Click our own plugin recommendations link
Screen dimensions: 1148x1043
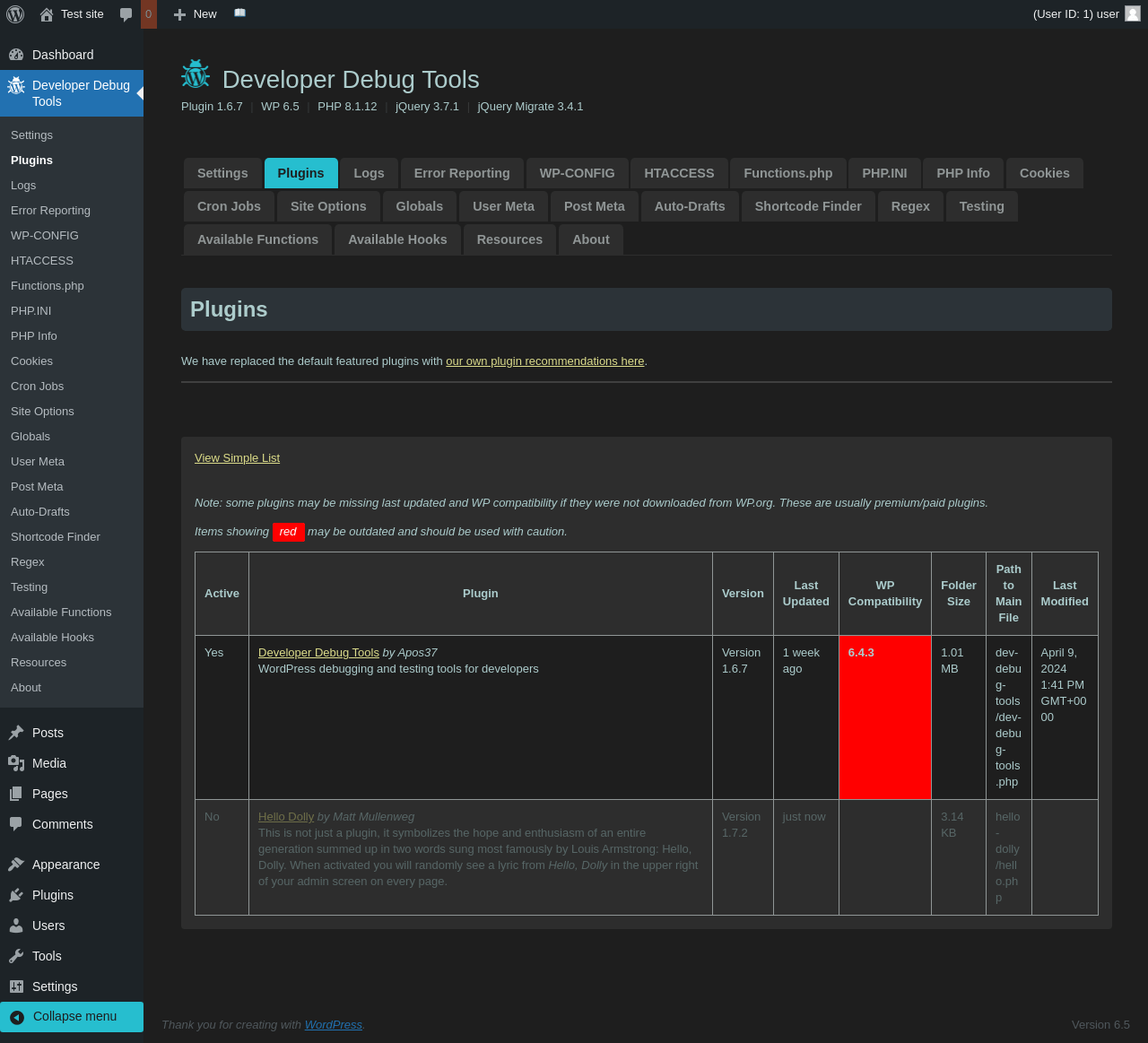click(544, 361)
